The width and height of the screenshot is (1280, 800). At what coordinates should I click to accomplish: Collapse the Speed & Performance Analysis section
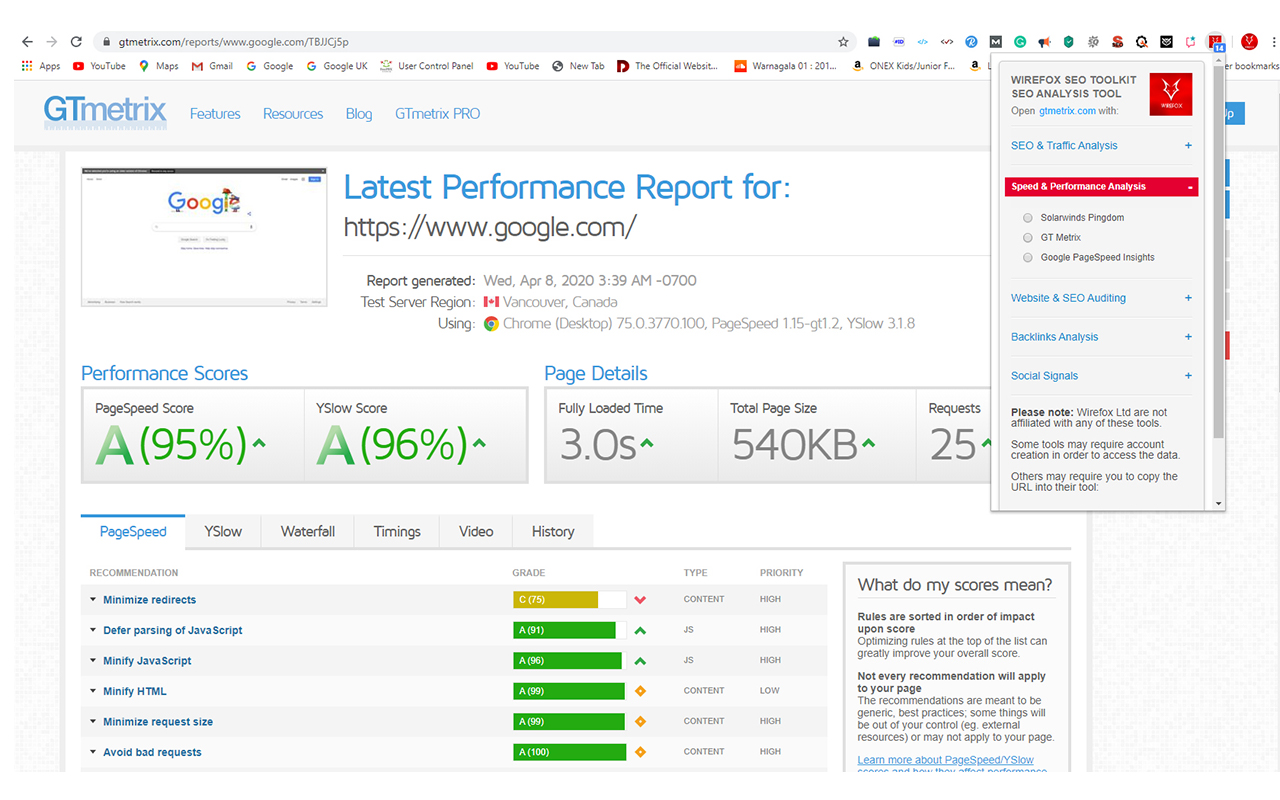[x=1101, y=186]
